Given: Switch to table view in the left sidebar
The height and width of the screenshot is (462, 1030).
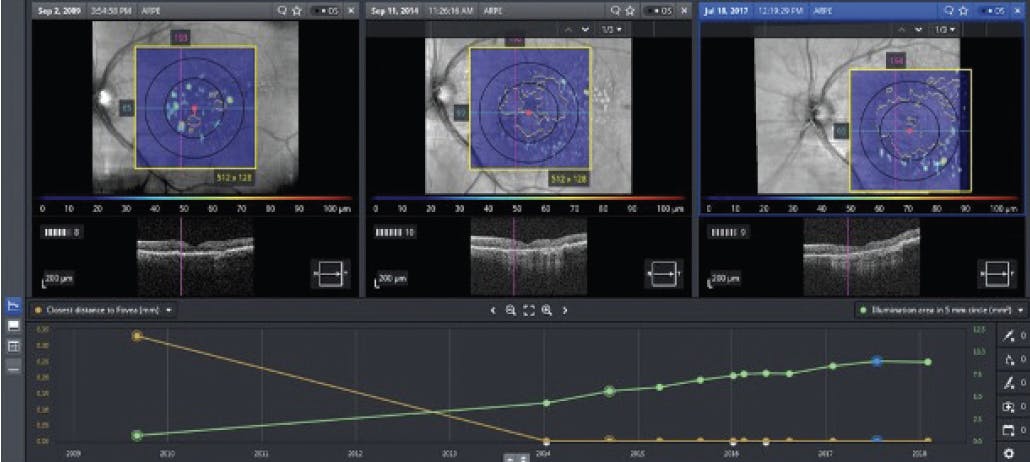Looking at the screenshot, I should click(x=14, y=345).
